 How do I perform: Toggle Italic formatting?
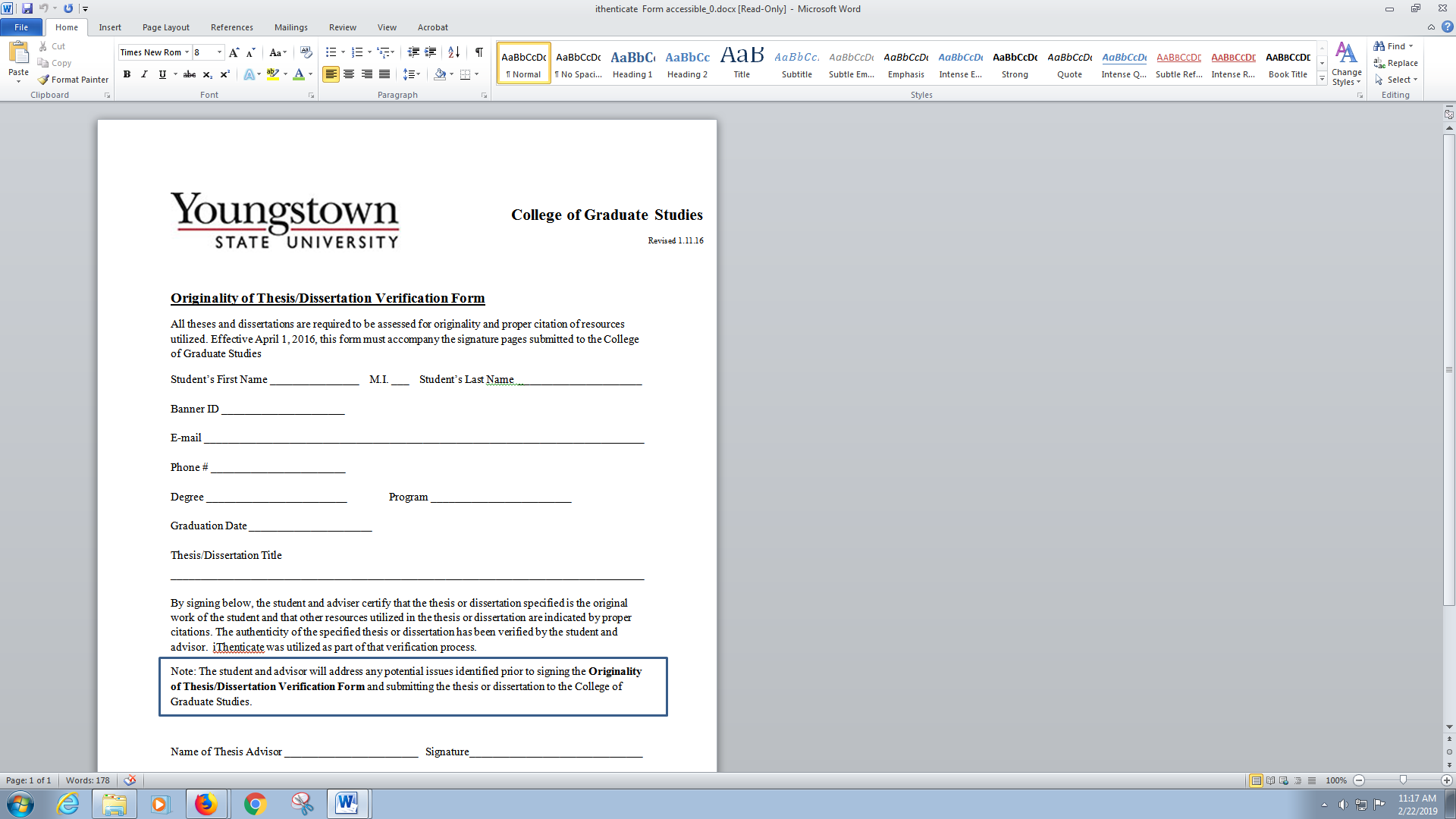tap(144, 74)
